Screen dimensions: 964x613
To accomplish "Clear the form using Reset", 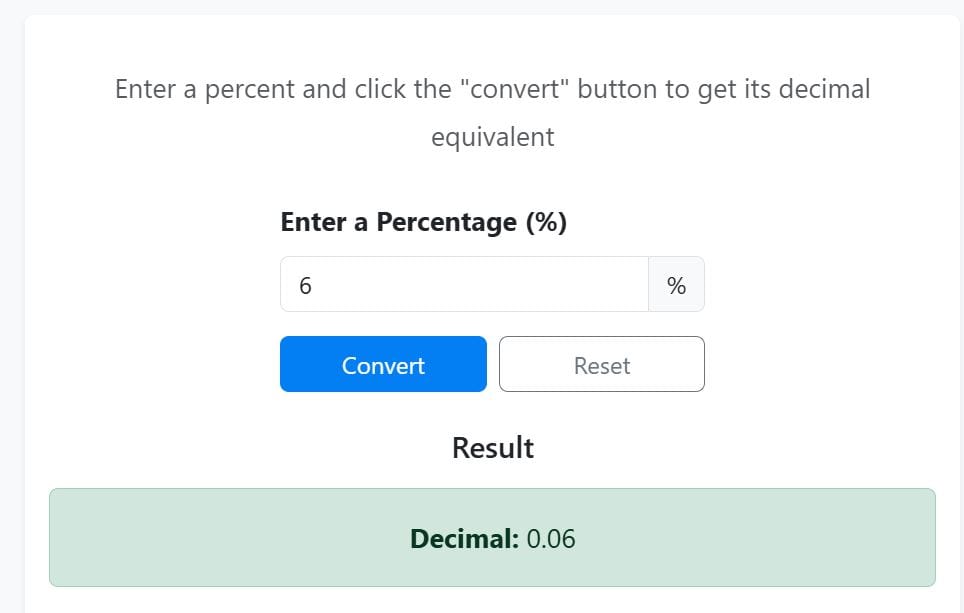I will (x=601, y=364).
